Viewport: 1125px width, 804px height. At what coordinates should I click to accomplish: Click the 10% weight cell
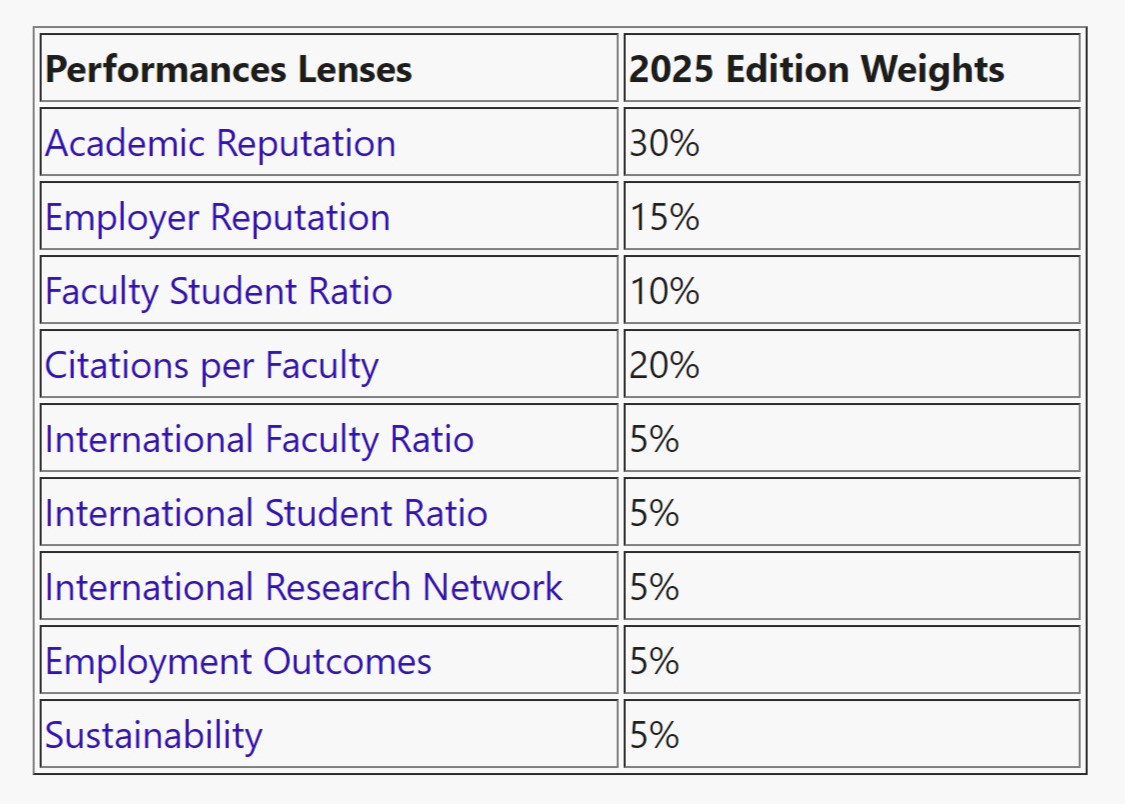pos(664,291)
